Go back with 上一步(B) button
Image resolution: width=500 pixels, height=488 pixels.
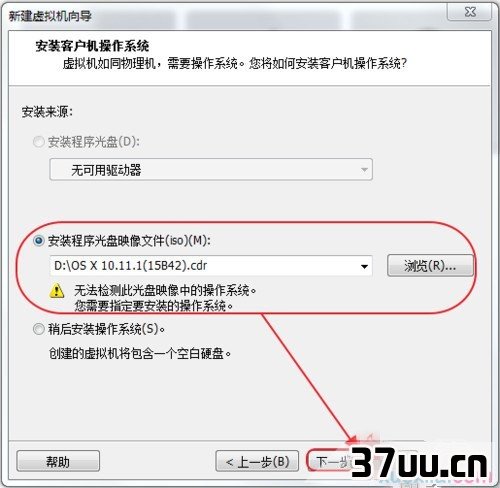[257, 461]
